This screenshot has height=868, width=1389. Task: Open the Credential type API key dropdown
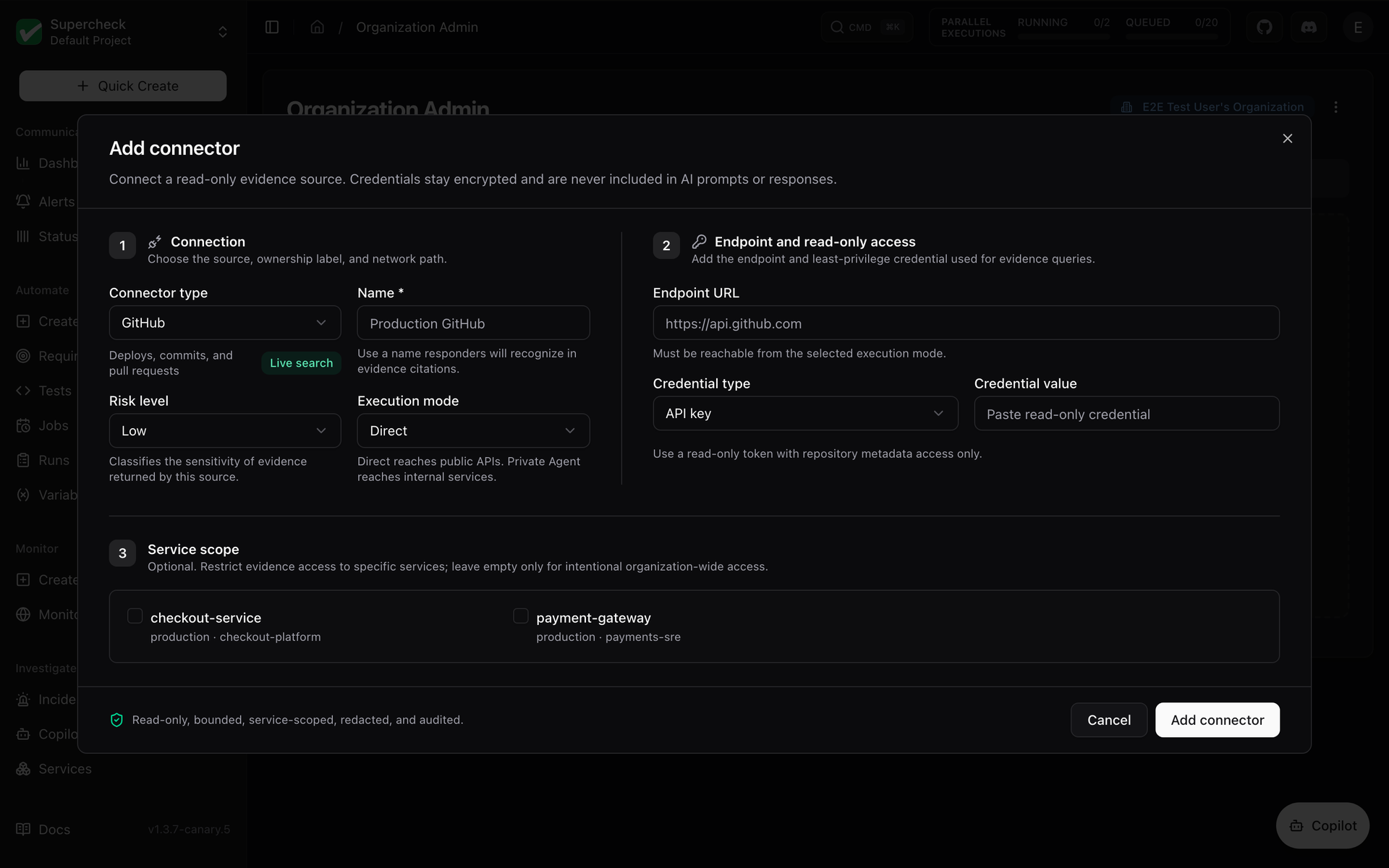(x=805, y=414)
